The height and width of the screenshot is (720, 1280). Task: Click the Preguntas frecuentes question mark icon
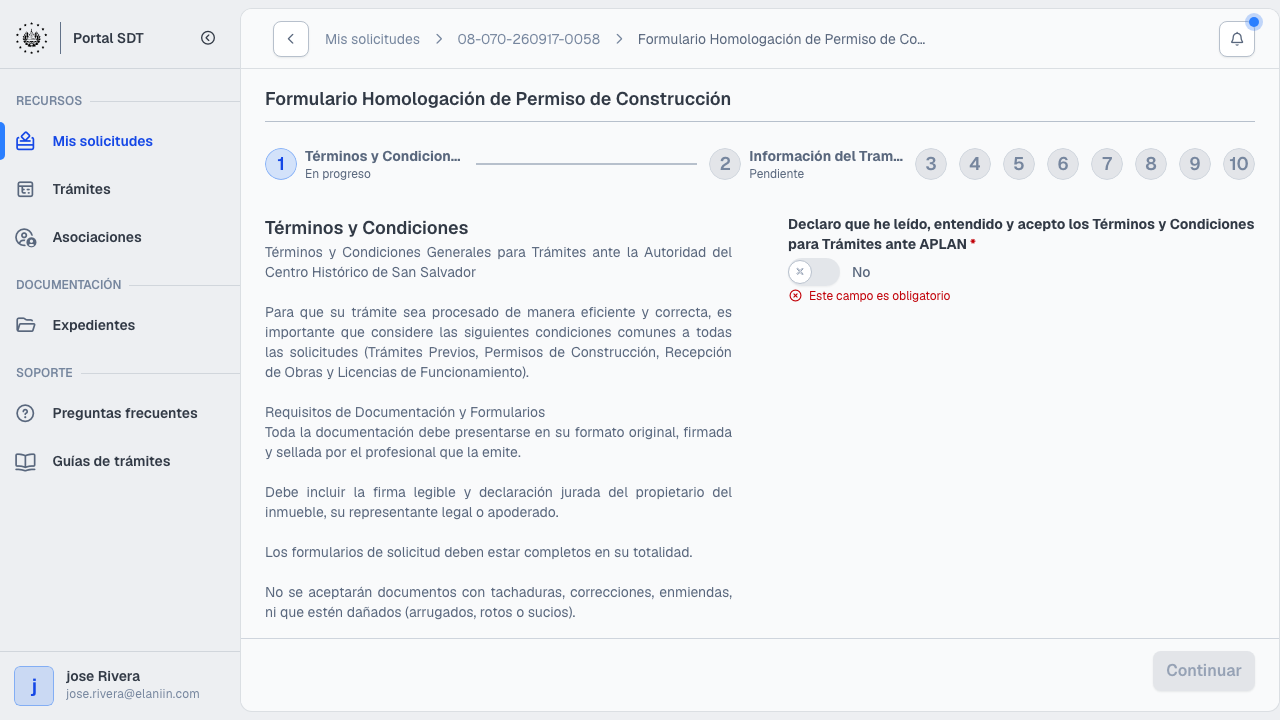(26, 413)
